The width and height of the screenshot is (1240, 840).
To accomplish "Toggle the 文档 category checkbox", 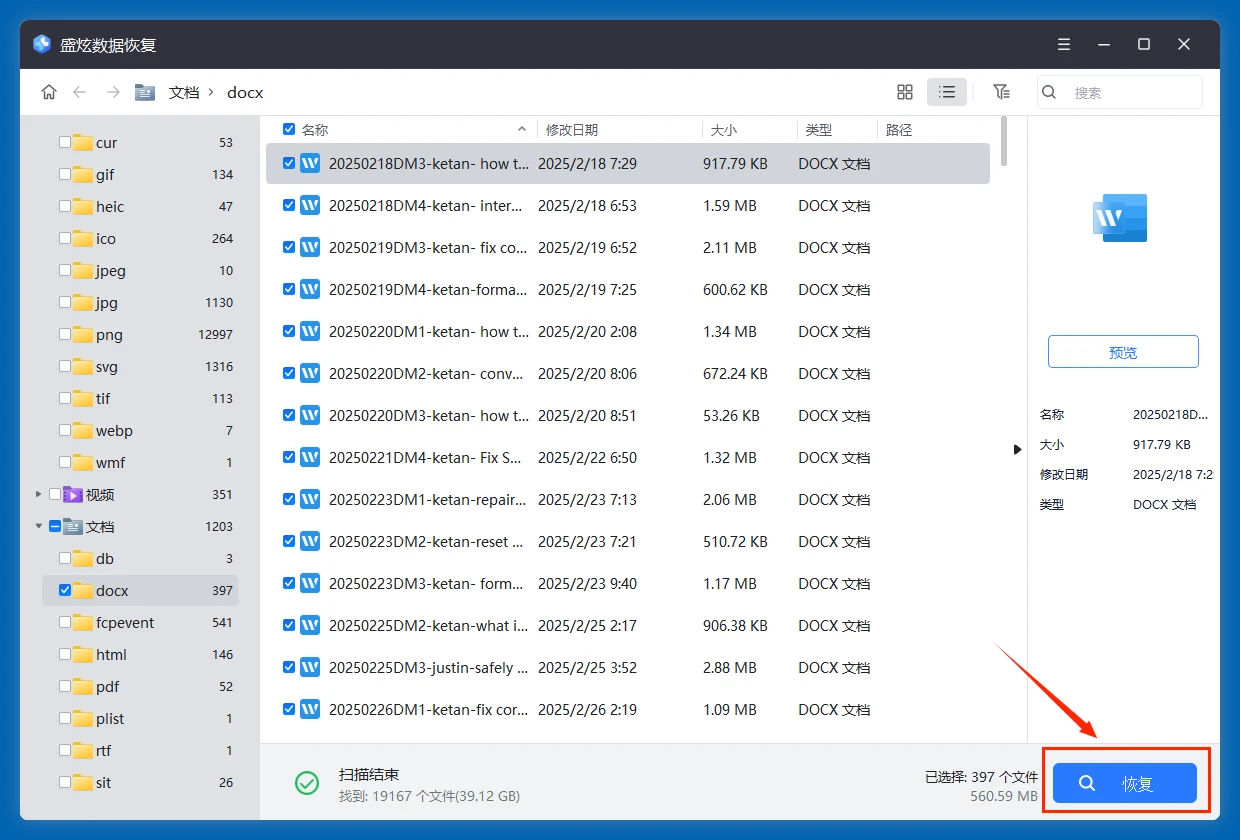I will click(x=55, y=526).
